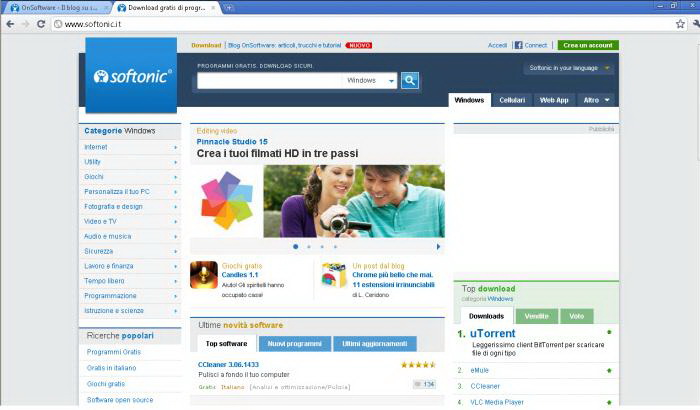Expand the Programmazione category arrow

(175, 296)
